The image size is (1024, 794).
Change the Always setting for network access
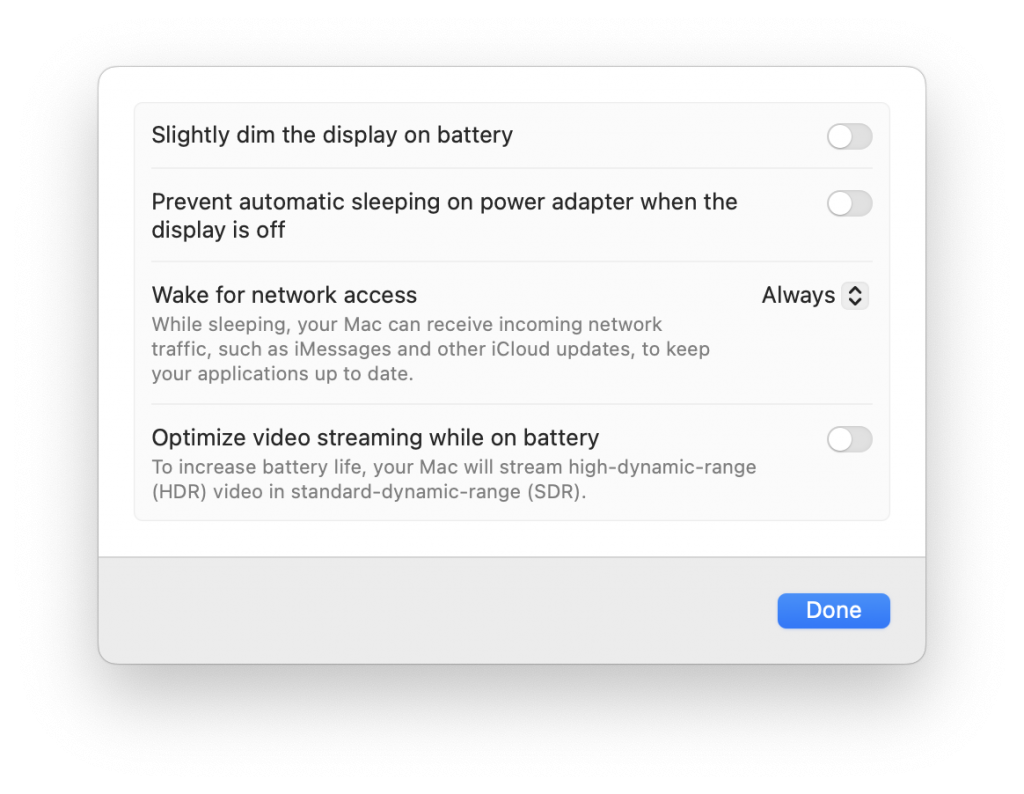point(858,295)
